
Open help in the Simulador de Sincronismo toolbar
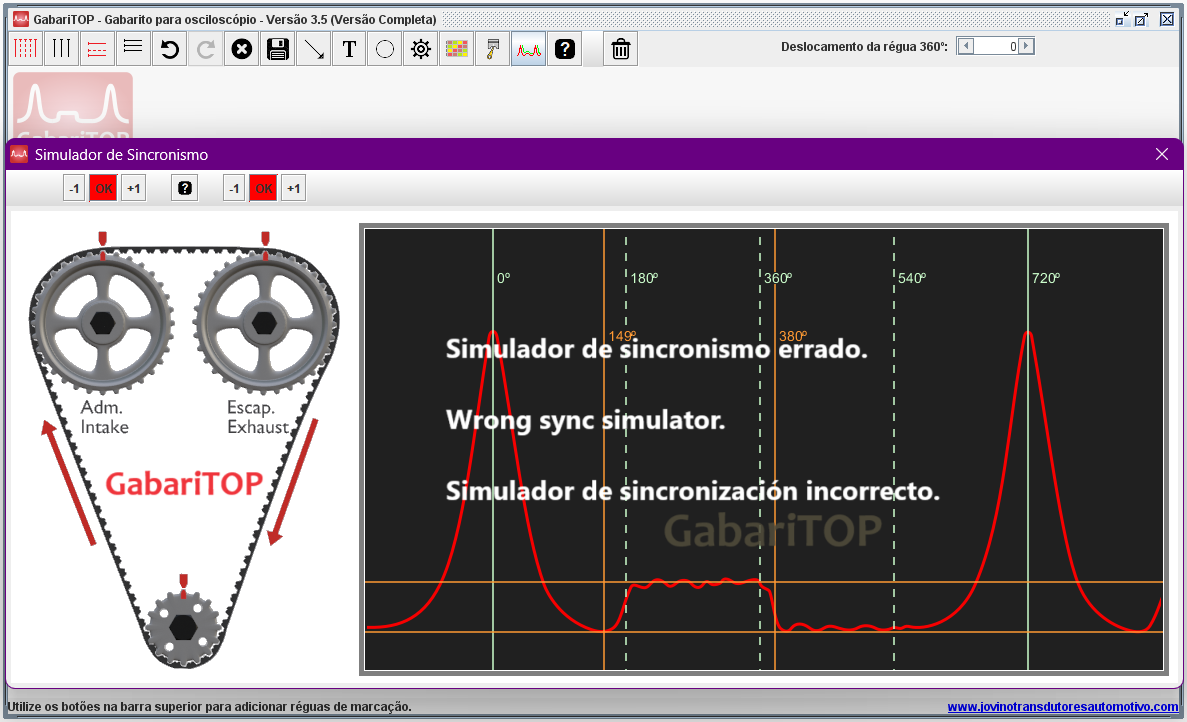click(185, 188)
